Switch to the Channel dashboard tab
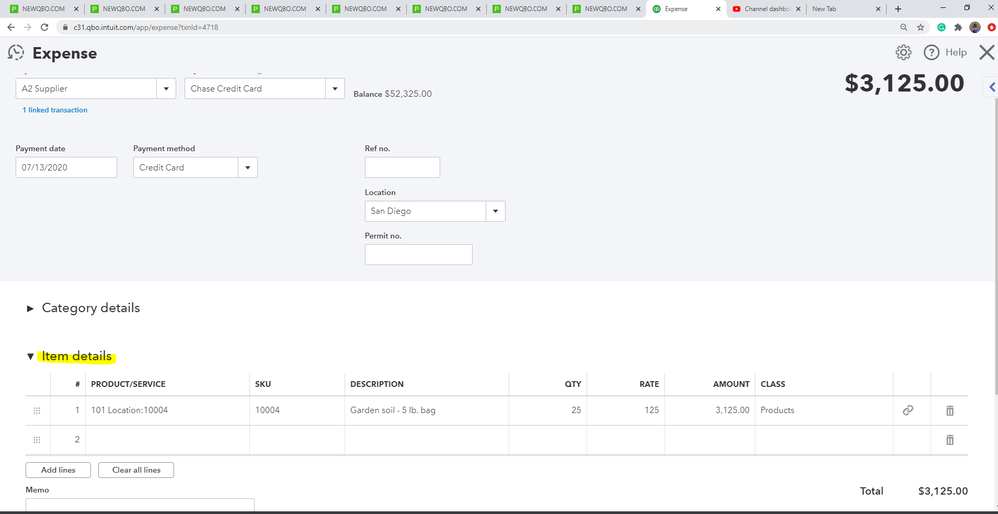The width and height of the screenshot is (998, 514). click(x=766, y=10)
